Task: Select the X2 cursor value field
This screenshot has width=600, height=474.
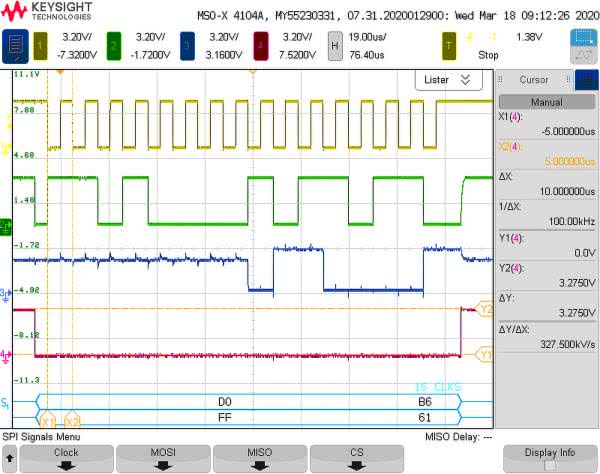Action: click(x=546, y=158)
